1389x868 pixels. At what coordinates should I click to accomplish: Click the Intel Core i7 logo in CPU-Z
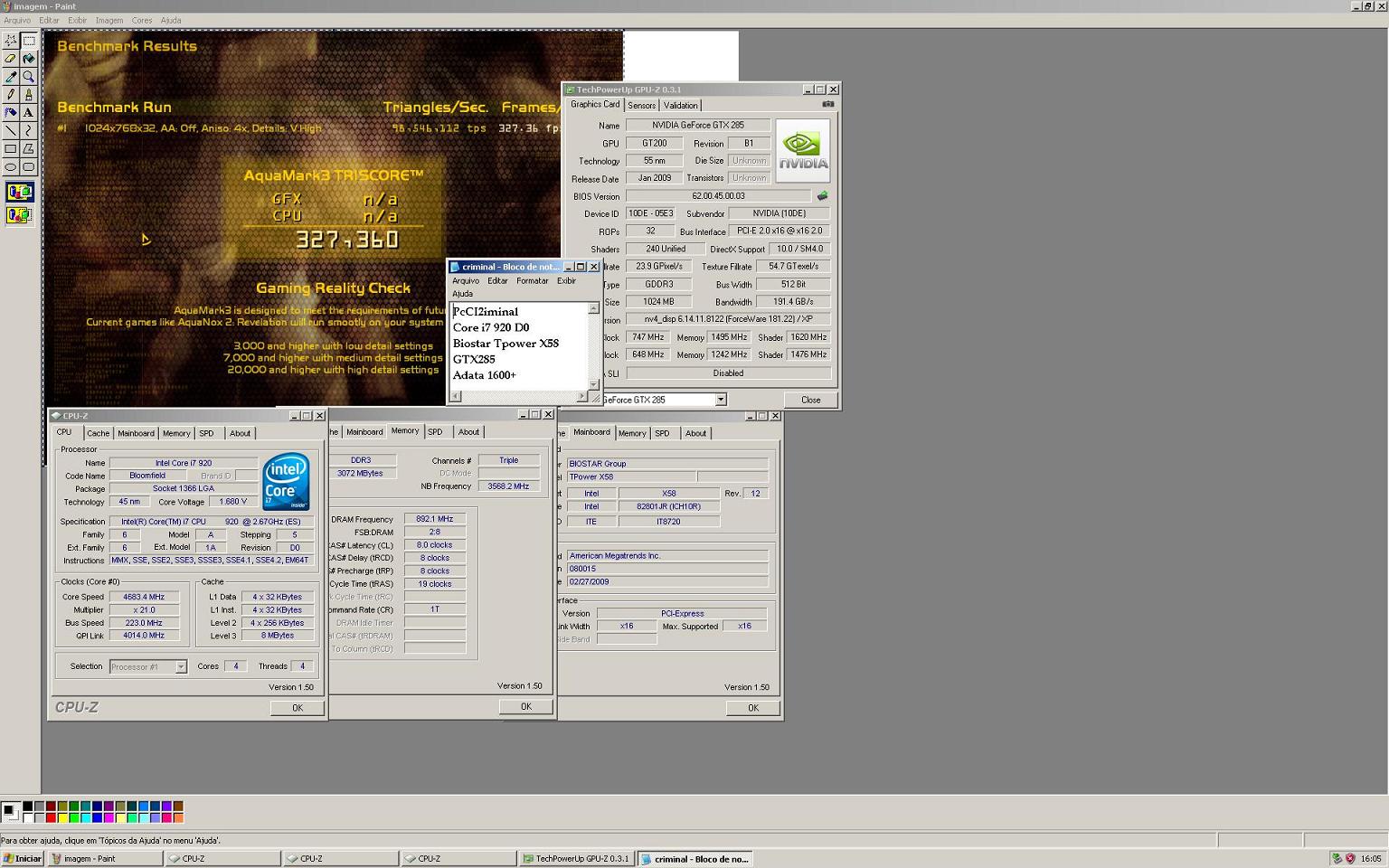click(287, 482)
